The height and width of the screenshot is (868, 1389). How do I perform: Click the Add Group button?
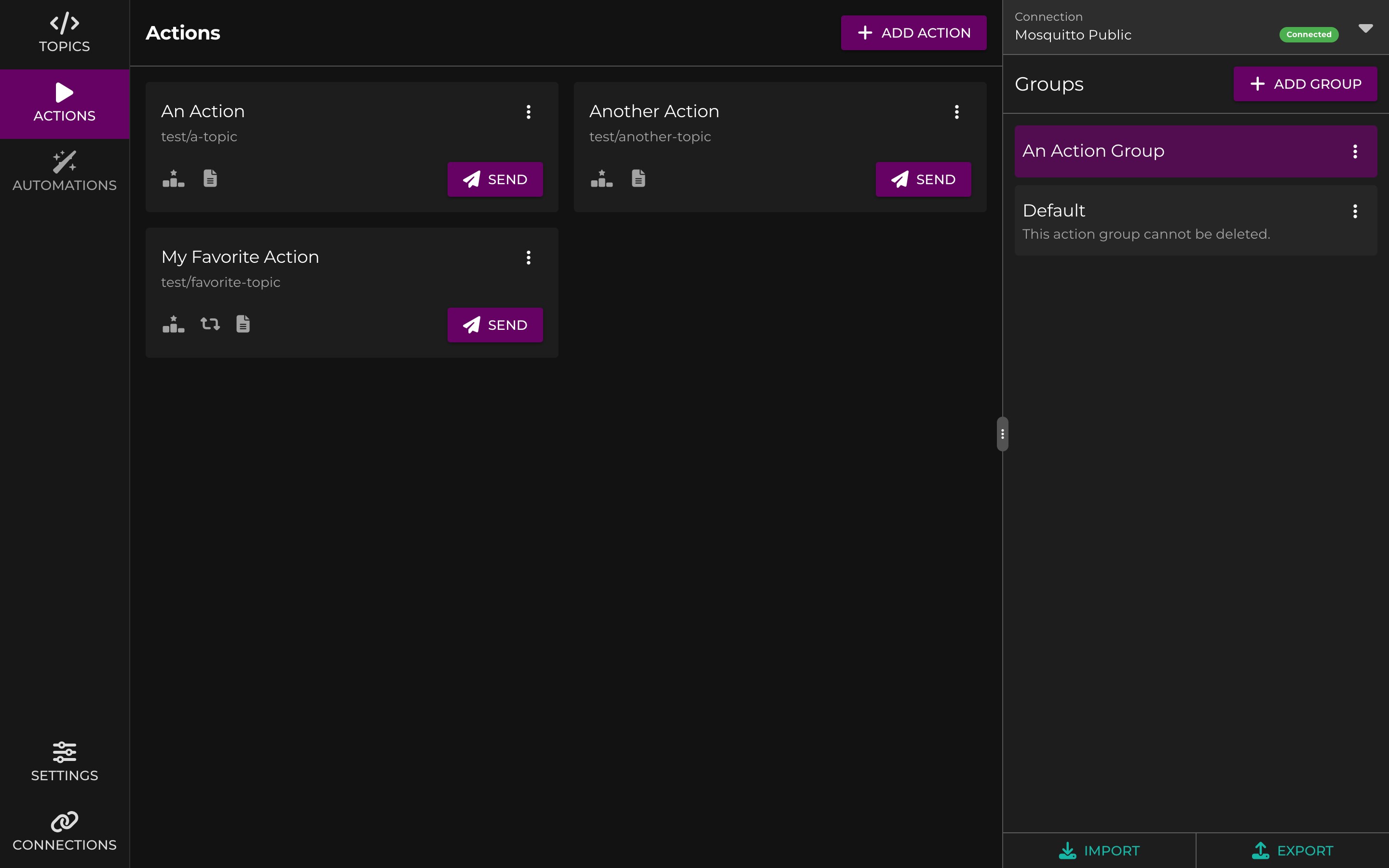(x=1305, y=84)
